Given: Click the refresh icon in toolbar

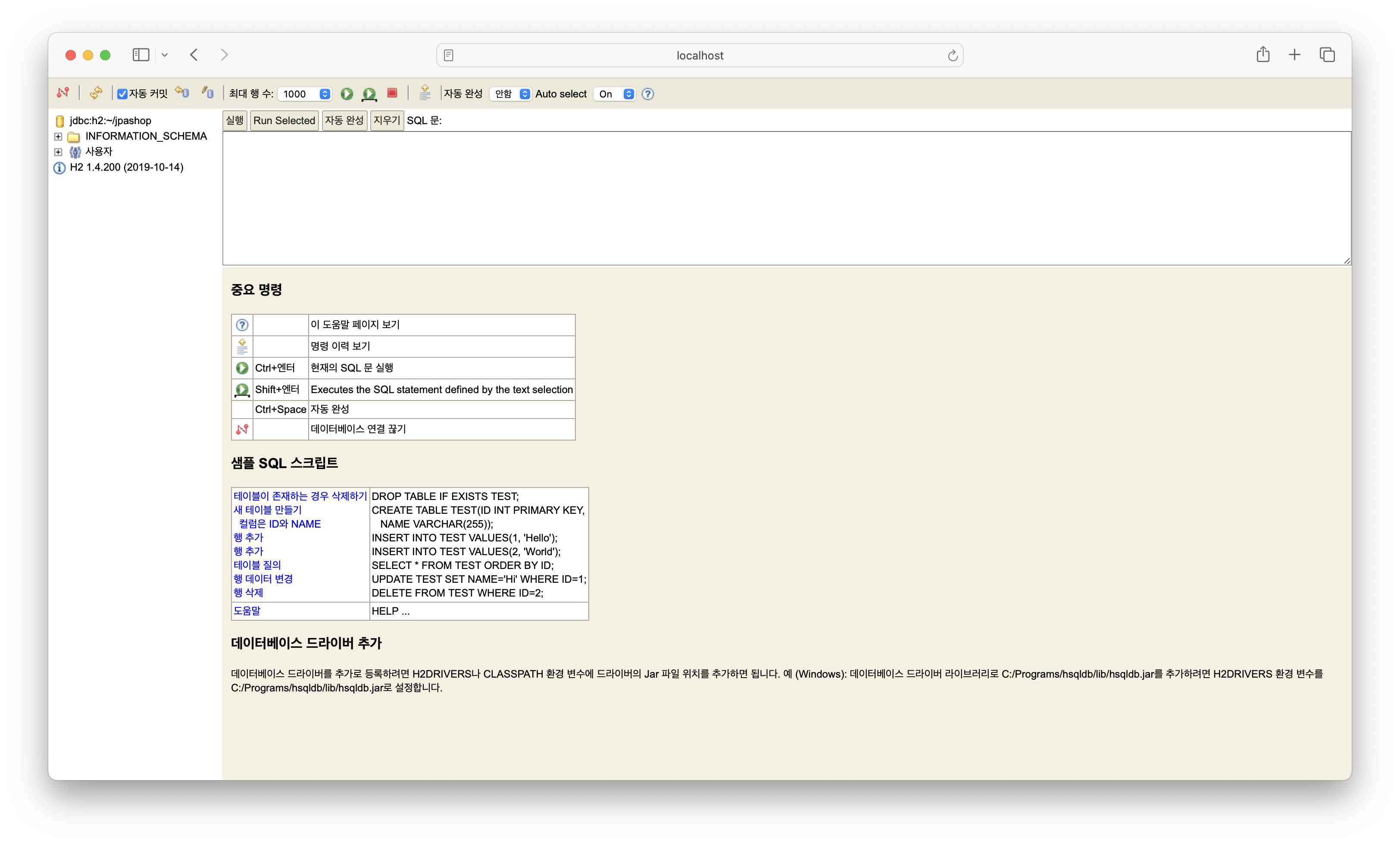Looking at the screenshot, I should click(96, 93).
